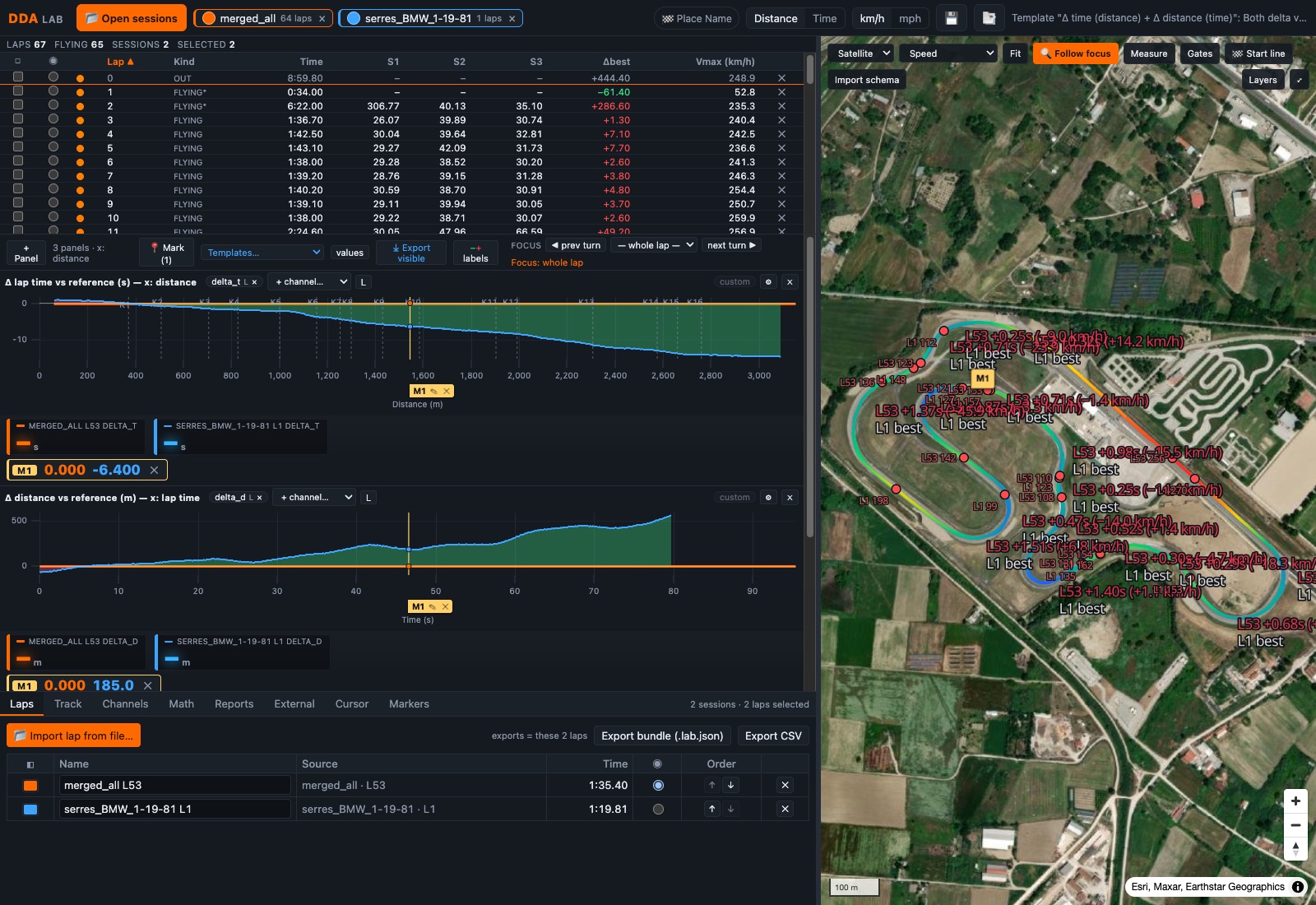1316x905 pixels.
Task: Click the M1 marker on distance axis
Action: tap(419, 391)
